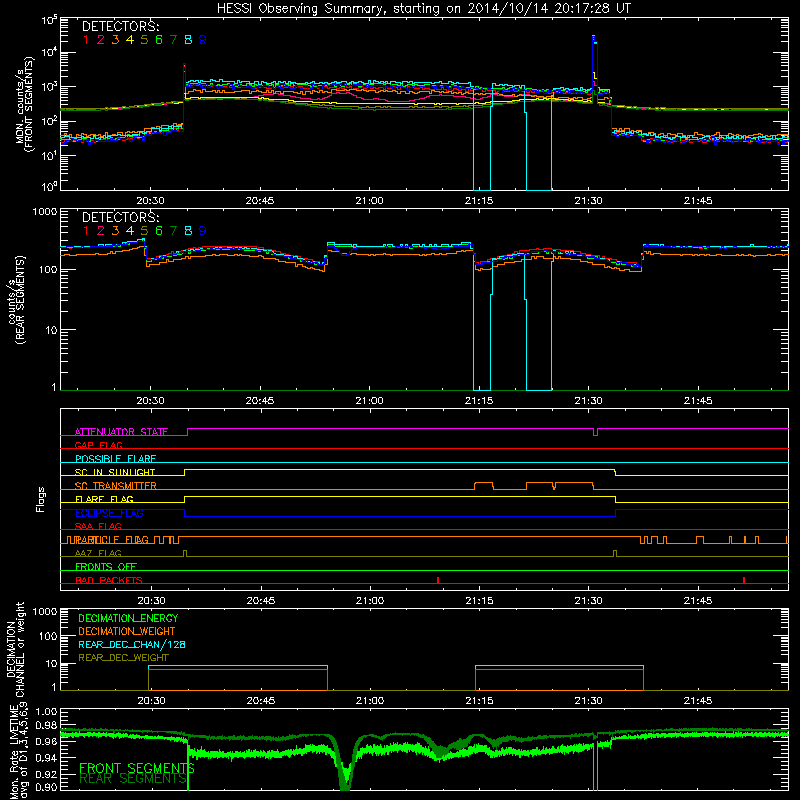Click the POSSIBLE FLARE flag label
800x800 pixels.
(x=115, y=459)
